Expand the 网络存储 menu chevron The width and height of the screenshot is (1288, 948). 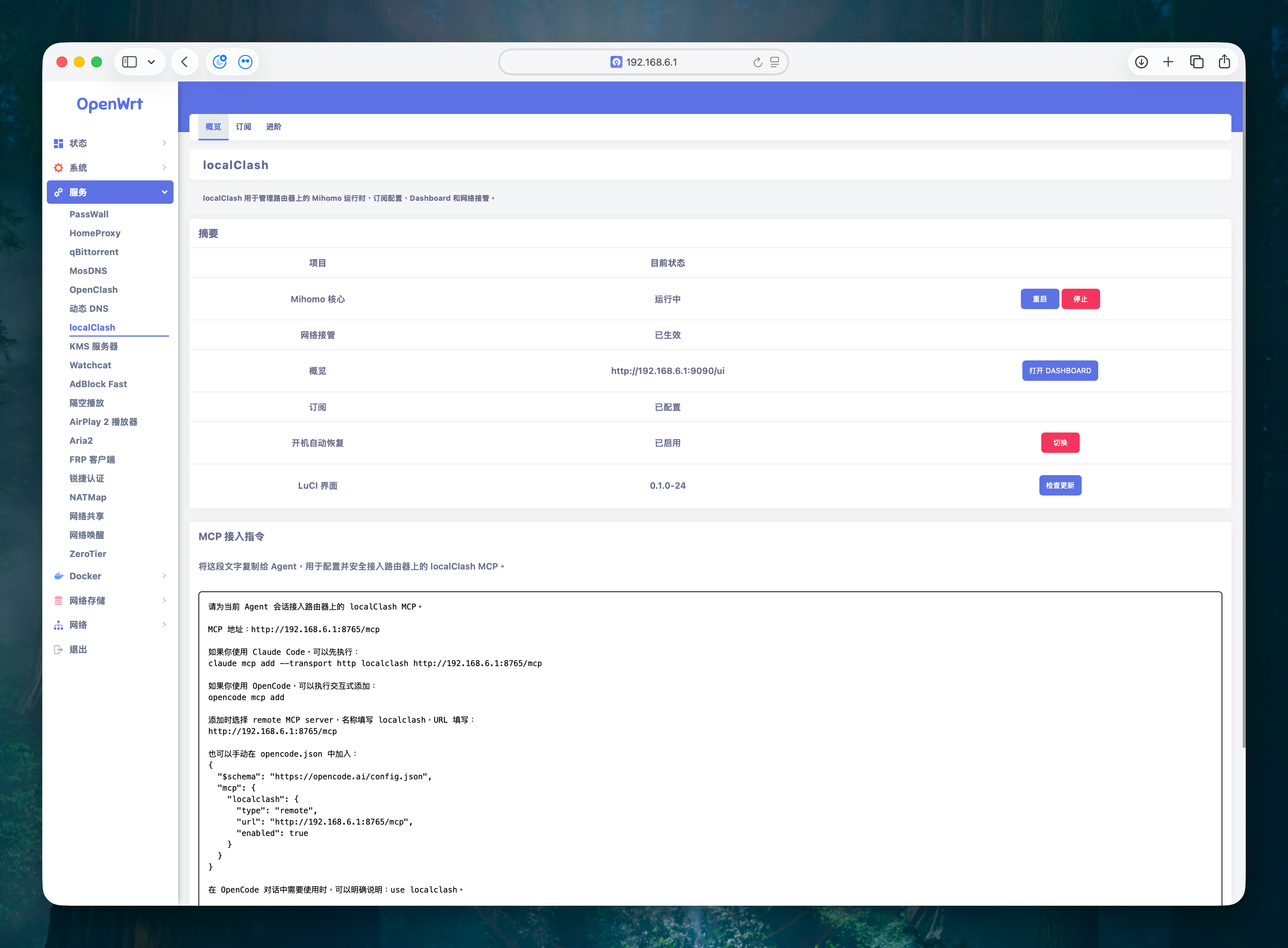164,601
